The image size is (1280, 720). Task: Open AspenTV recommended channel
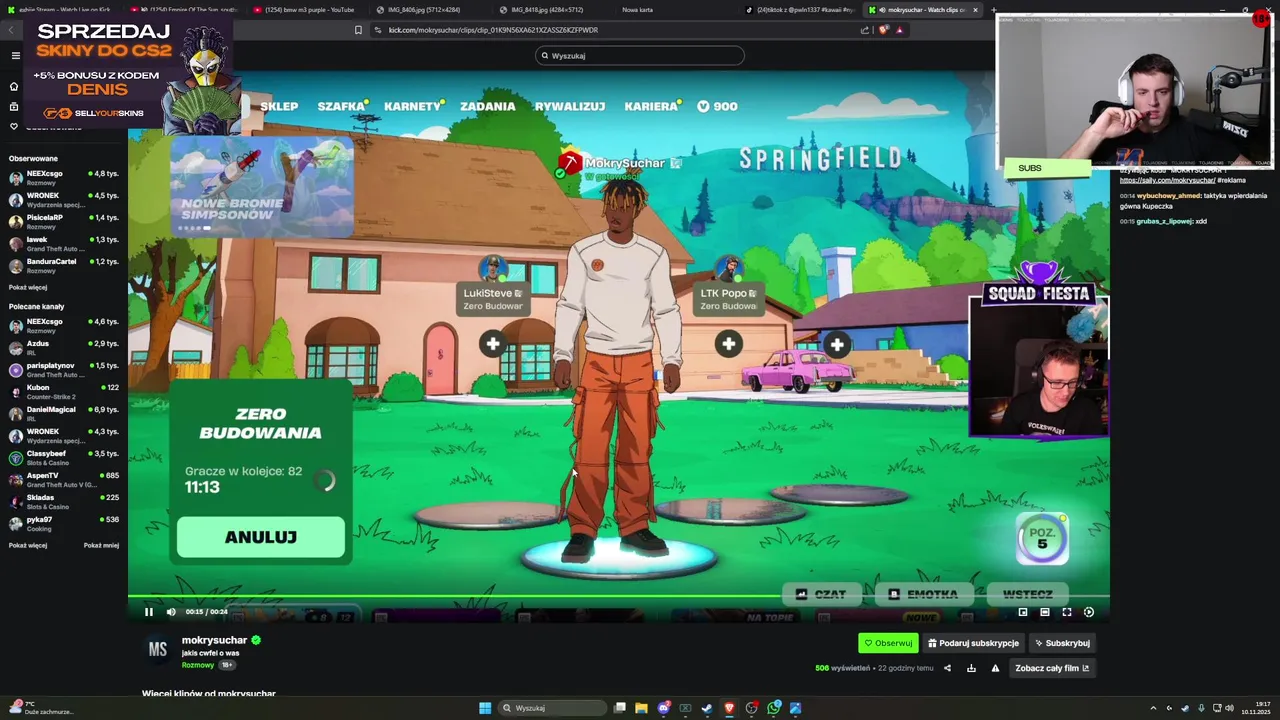pyautogui.click(x=63, y=479)
